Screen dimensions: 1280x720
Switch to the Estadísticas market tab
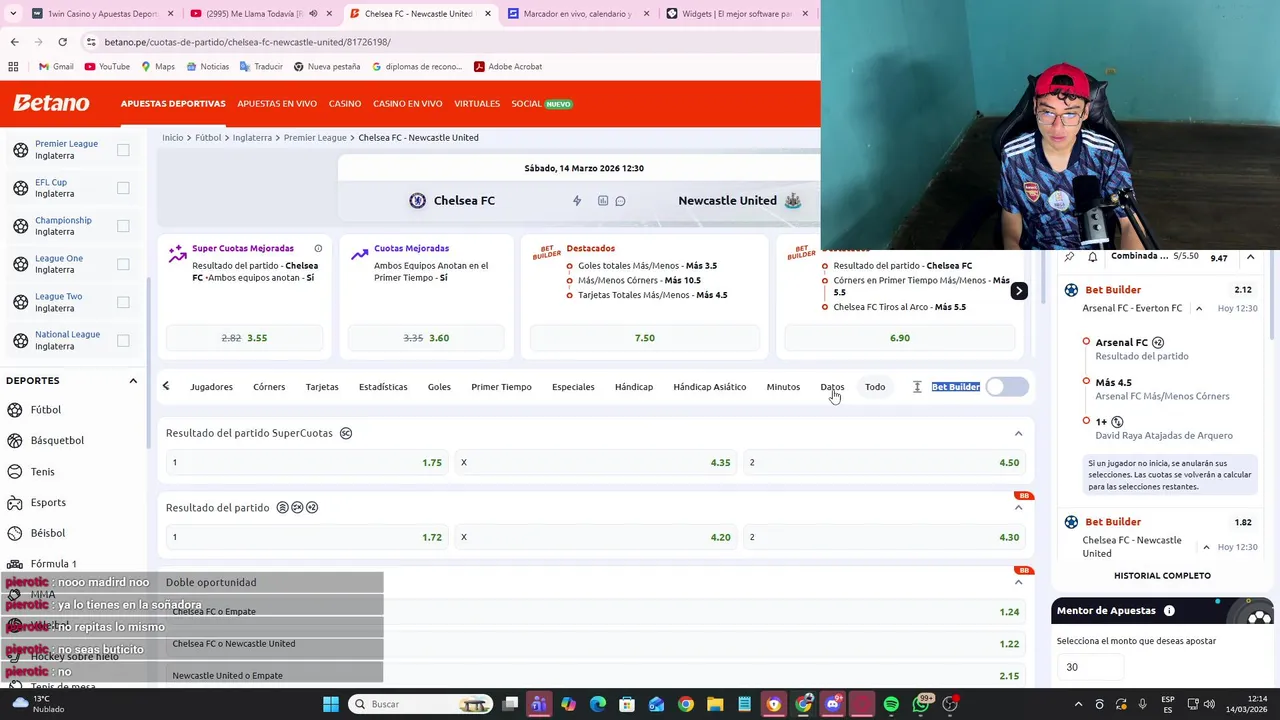click(383, 387)
